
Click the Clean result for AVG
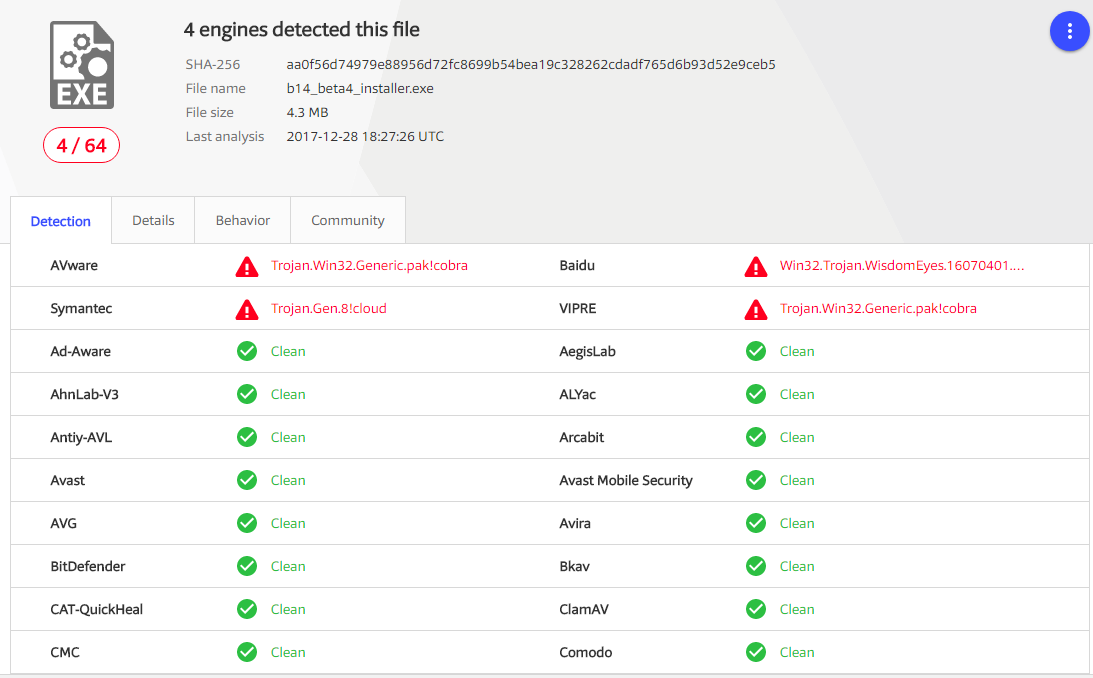[x=288, y=523]
